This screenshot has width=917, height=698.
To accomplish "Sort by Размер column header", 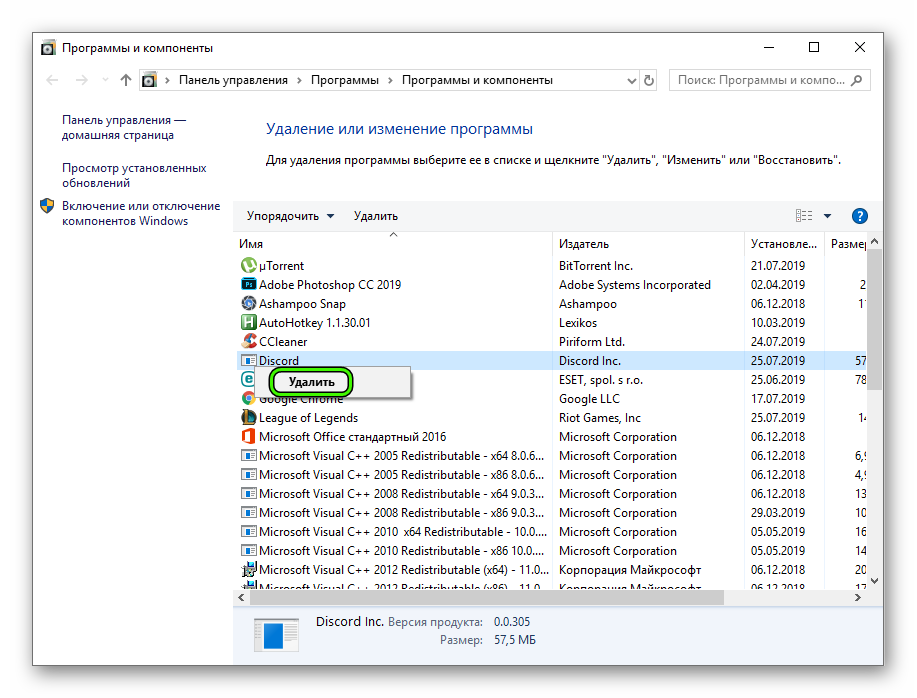I will 847,244.
